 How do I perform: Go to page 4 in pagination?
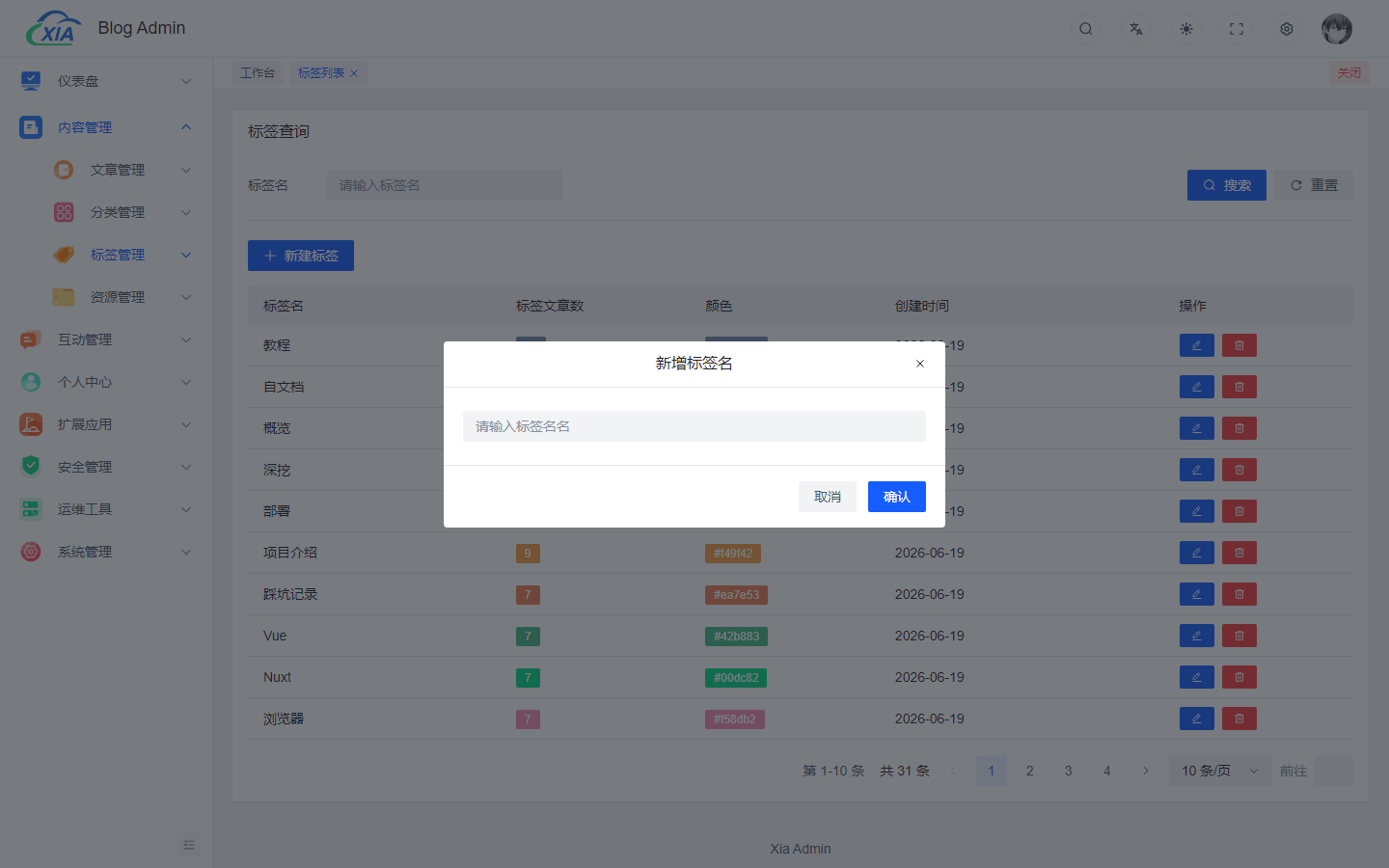(x=1107, y=771)
